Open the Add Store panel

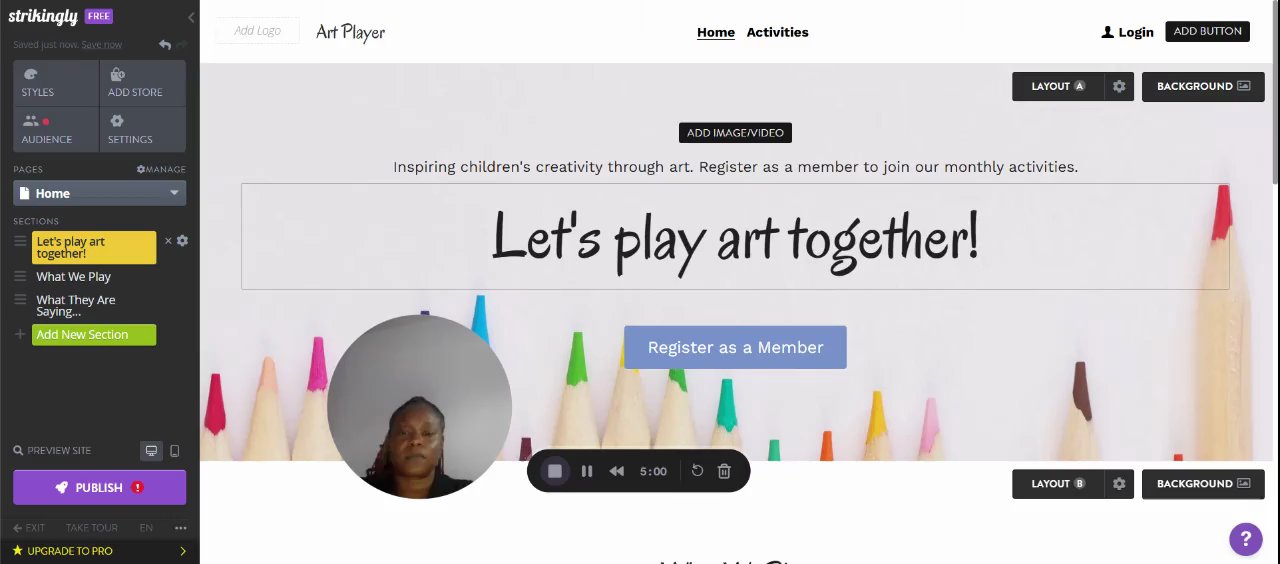143,82
